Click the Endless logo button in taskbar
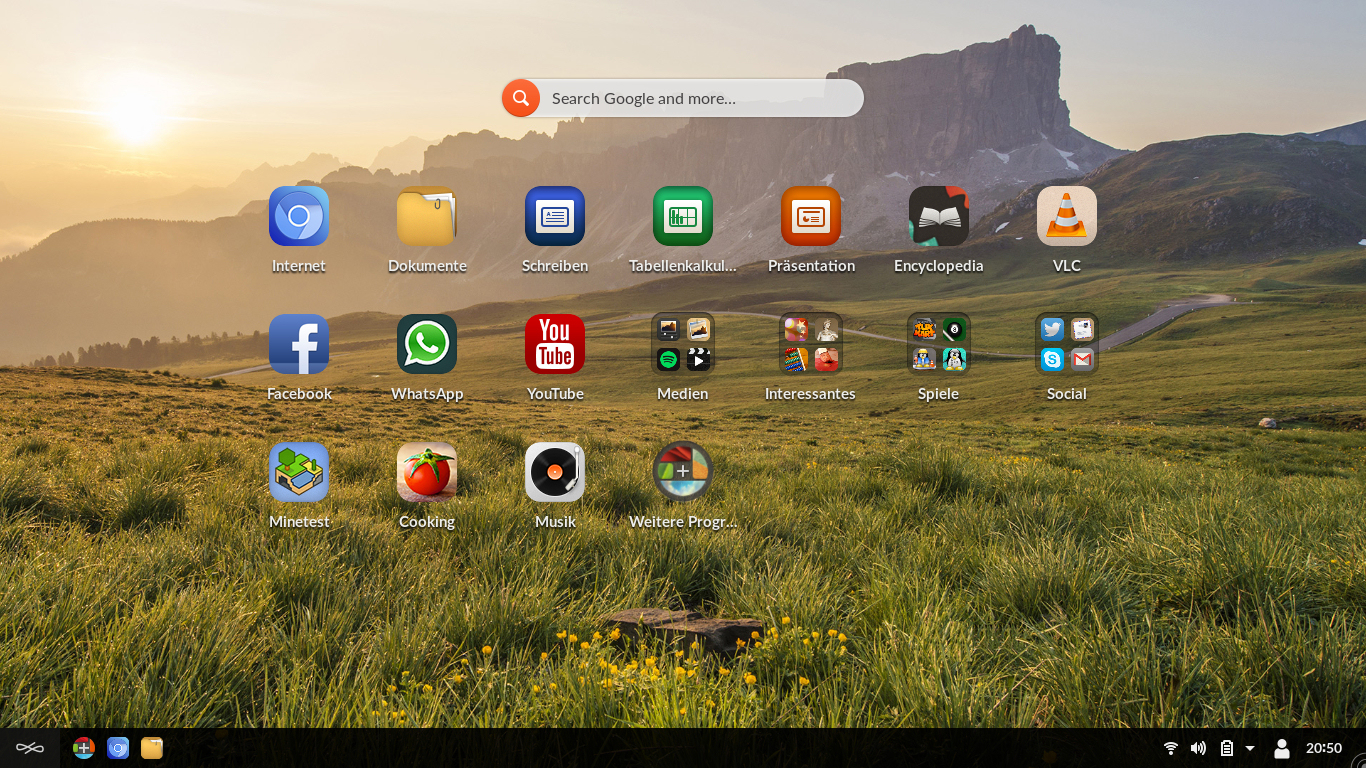Image resolution: width=1366 pixels, height=768 pixels. tap(30, 748)
